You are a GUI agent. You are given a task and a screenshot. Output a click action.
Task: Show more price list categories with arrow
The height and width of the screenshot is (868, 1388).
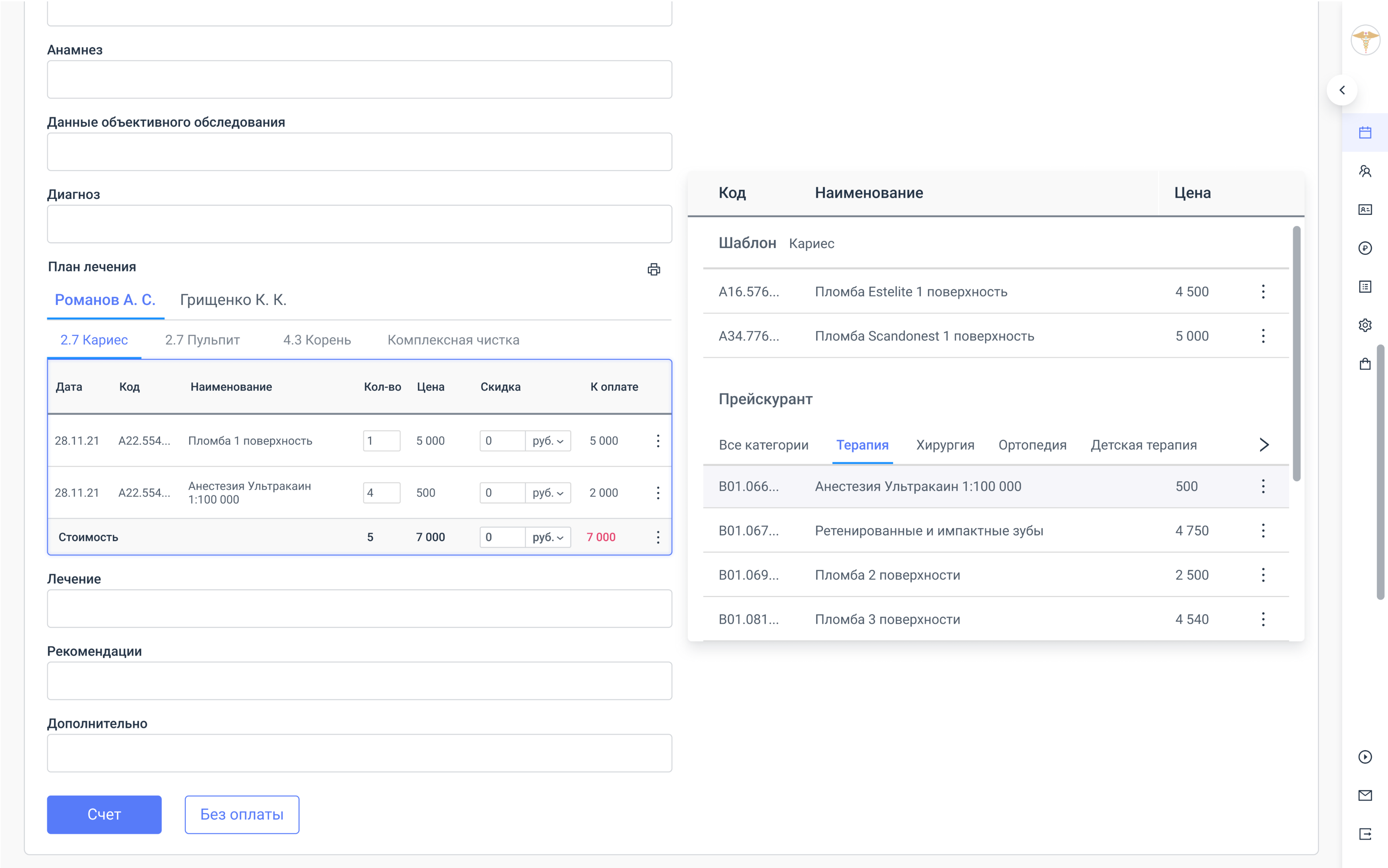pyautogui.click(x=1263, y=445)
